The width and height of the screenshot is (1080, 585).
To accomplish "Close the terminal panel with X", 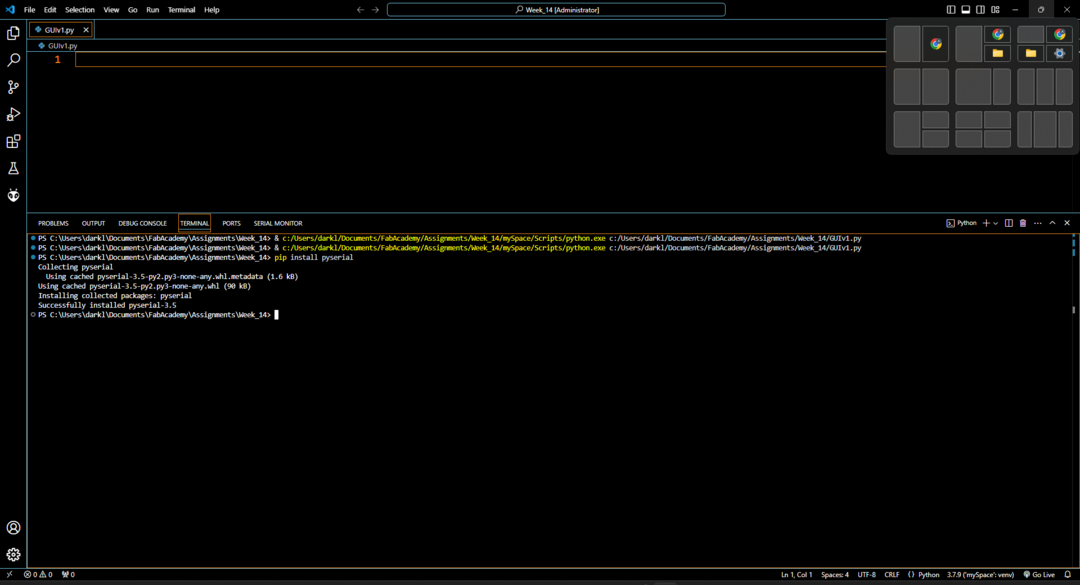I will [x=1067, y=223].
